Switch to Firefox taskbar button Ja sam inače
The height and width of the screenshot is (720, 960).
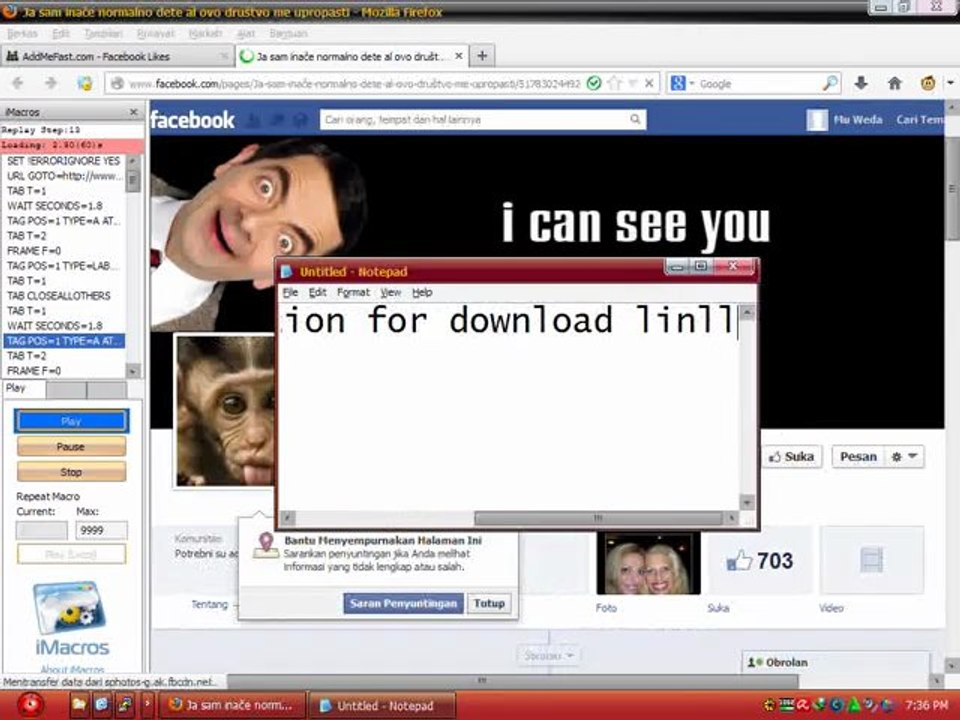tap(233, 706)
